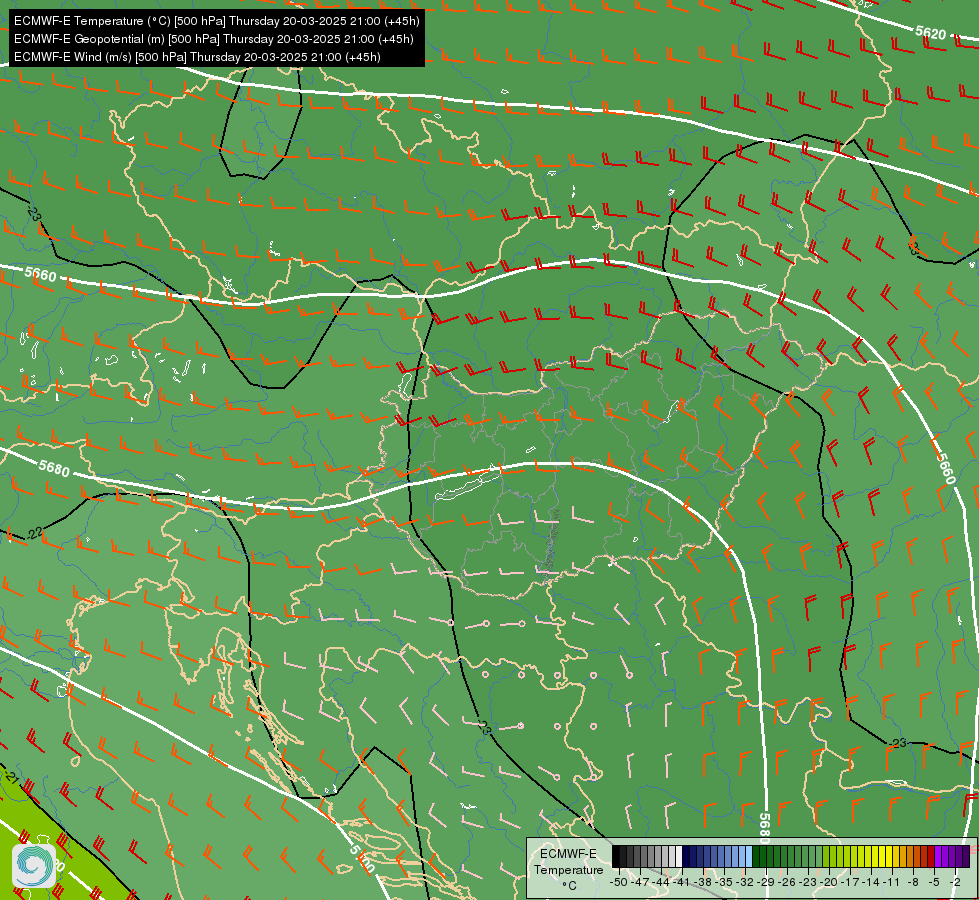Click the -22 isotherm contour label
Image resolution: width=979 pixels, height=900 pixels.
point(34,533)
